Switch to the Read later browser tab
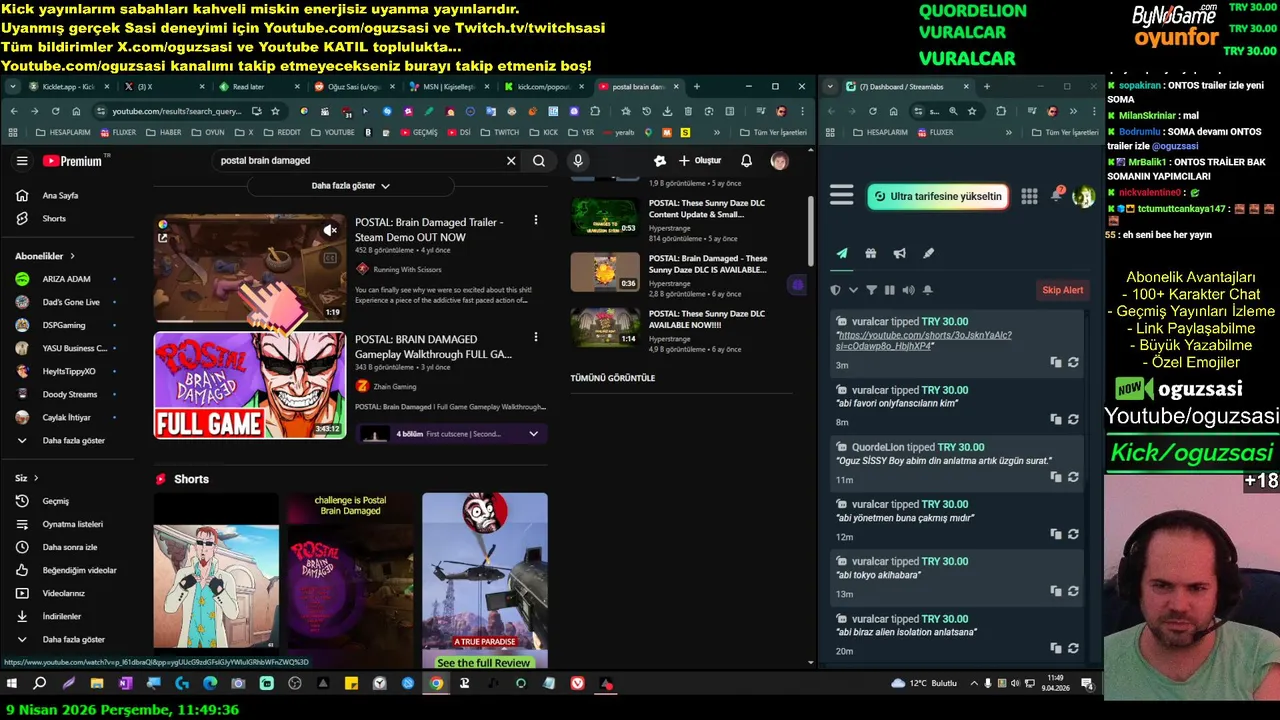 248,86
